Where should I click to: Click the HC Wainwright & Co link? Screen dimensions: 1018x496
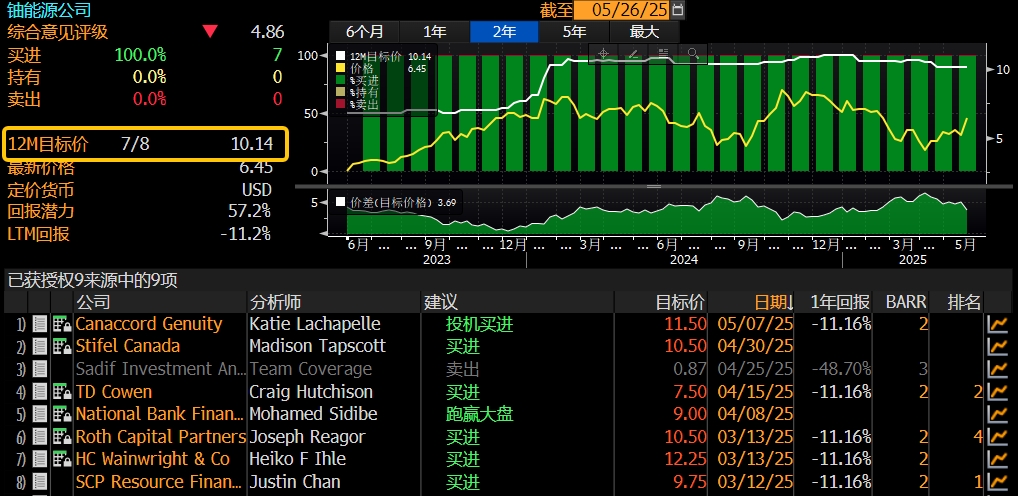pos(153,459)
